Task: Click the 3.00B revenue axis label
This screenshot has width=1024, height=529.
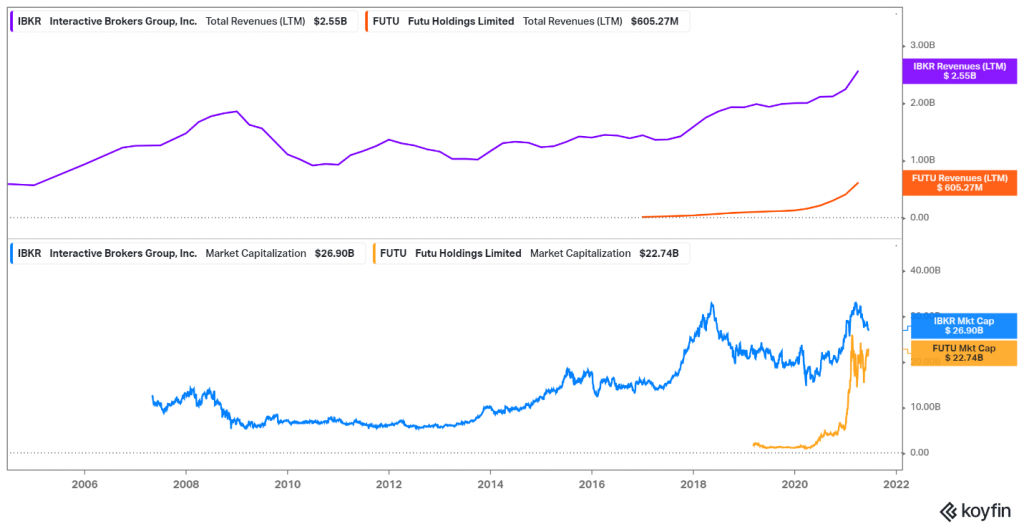Action: 923,45
